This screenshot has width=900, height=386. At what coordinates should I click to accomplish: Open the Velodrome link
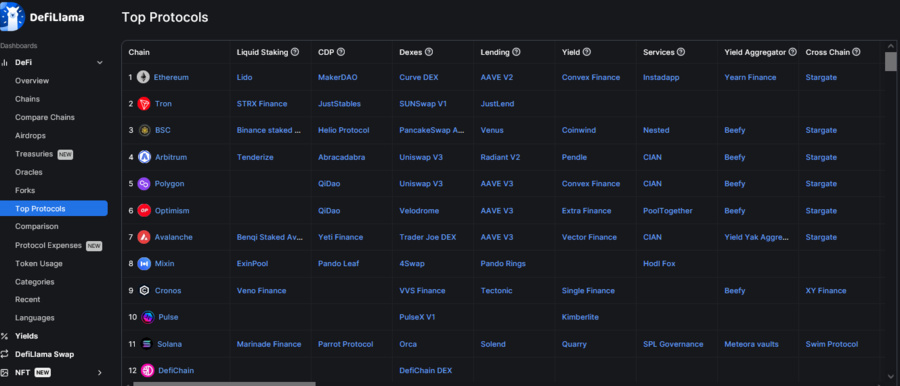pyautogui.click(x=419, y=211)
